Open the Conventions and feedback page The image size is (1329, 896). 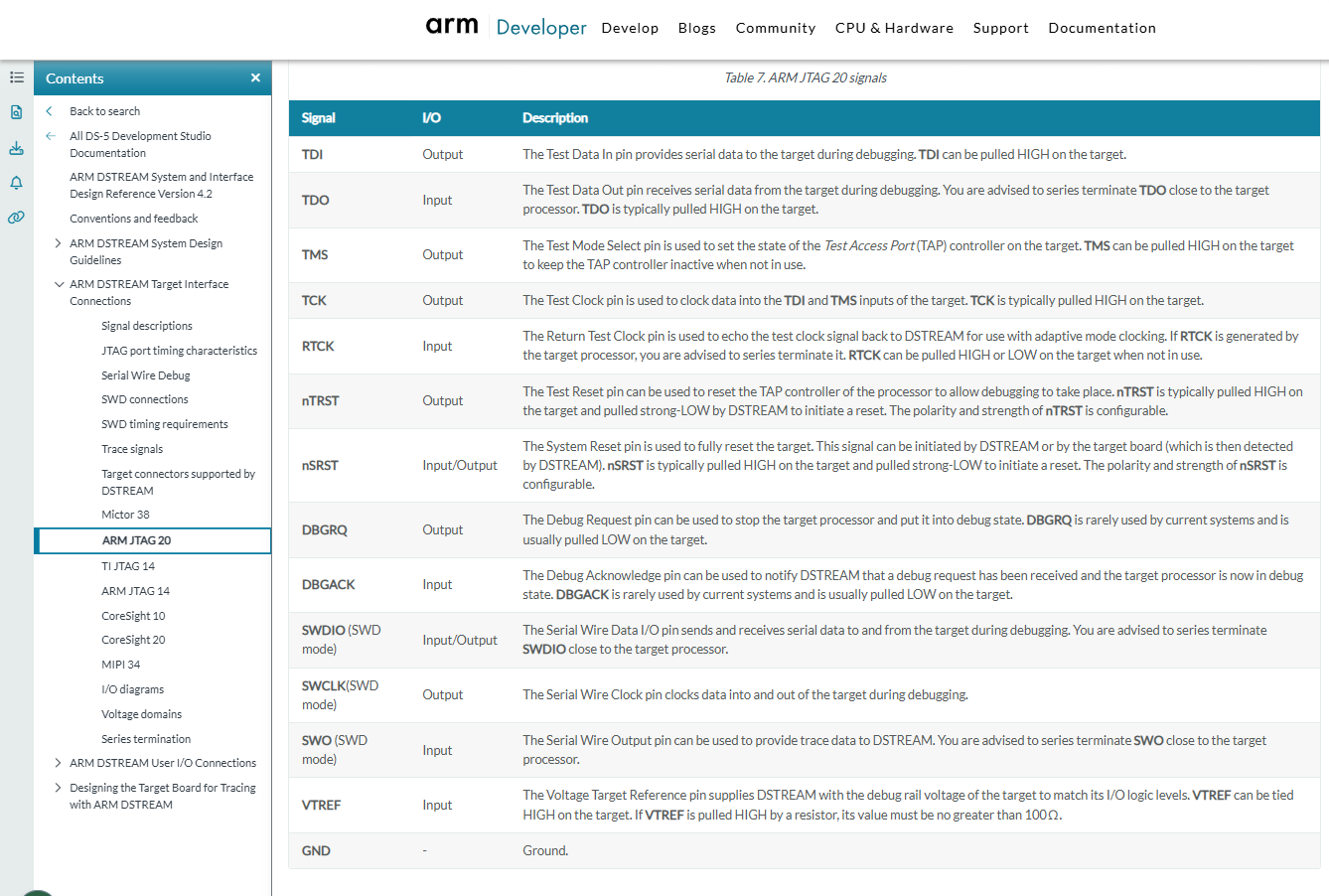tap(133, 219)
